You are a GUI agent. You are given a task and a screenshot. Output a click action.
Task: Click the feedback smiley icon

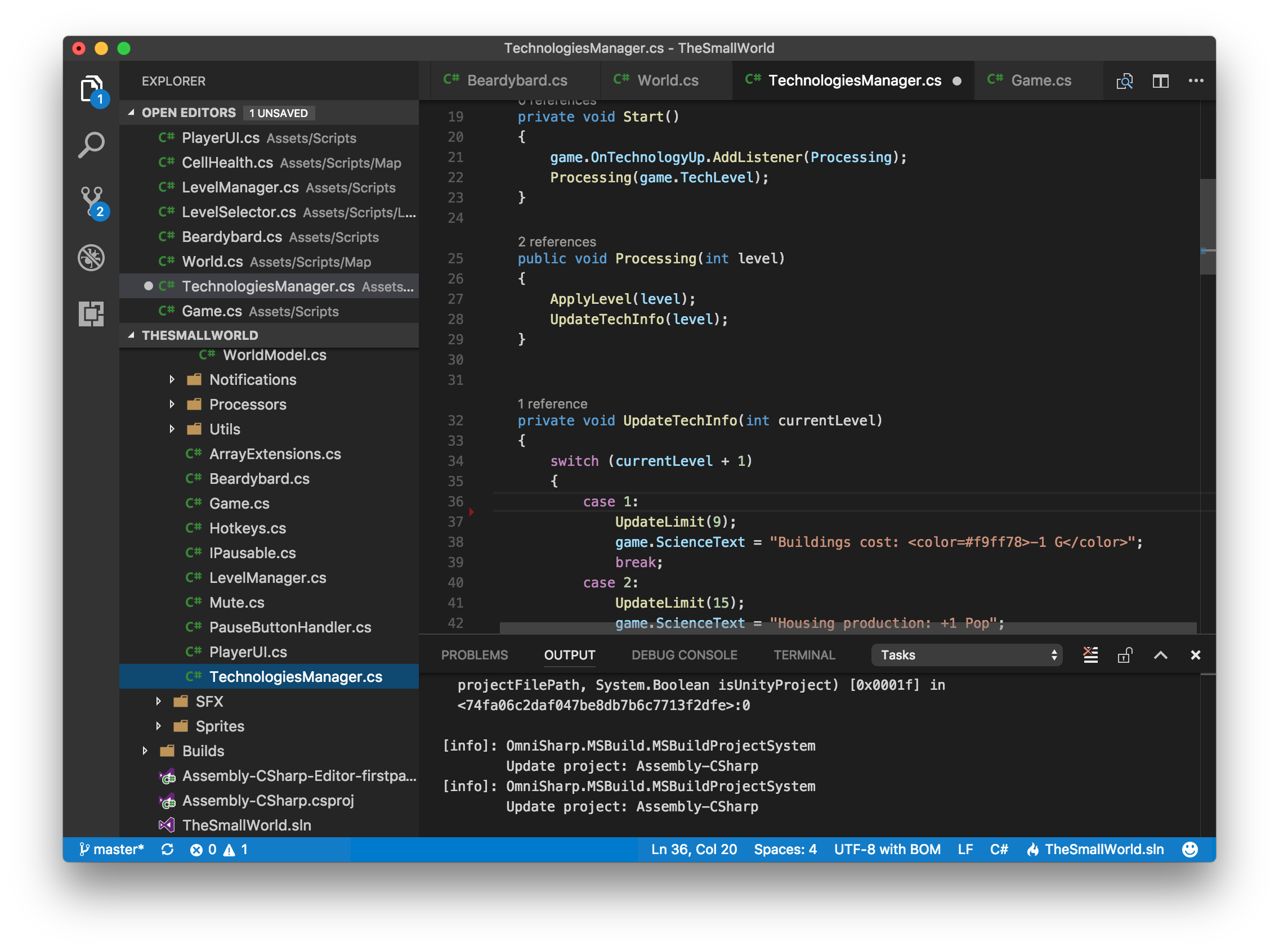(x=1190, y=850)
